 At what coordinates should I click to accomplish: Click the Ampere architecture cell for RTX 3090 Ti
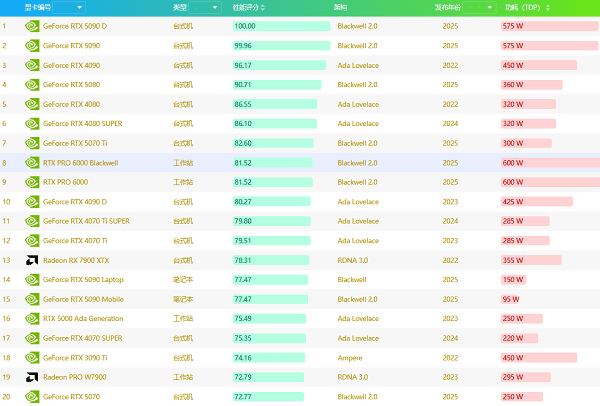(350, 357)
